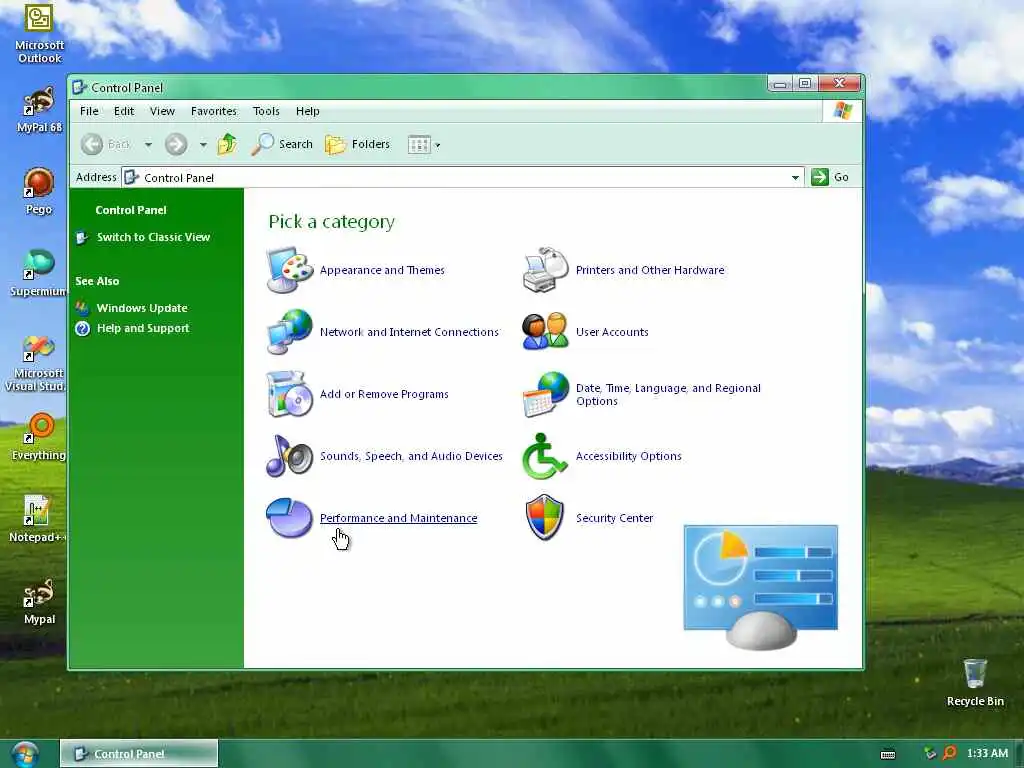Open the Tools menu
1024x768 pixels.
(x=266, y=111)
